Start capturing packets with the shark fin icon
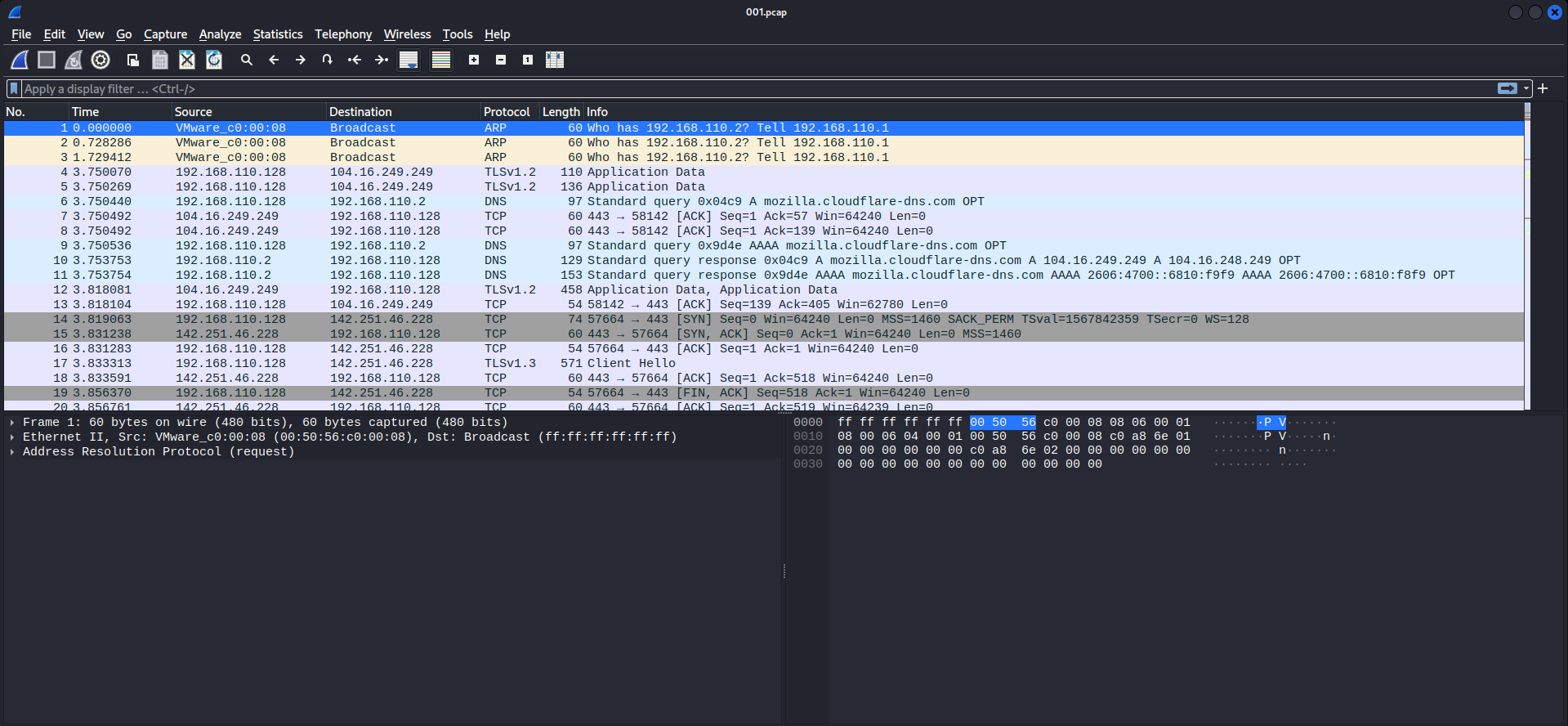Image resolution: width=1568 pixels, height=726 pixels. point(20,60)
